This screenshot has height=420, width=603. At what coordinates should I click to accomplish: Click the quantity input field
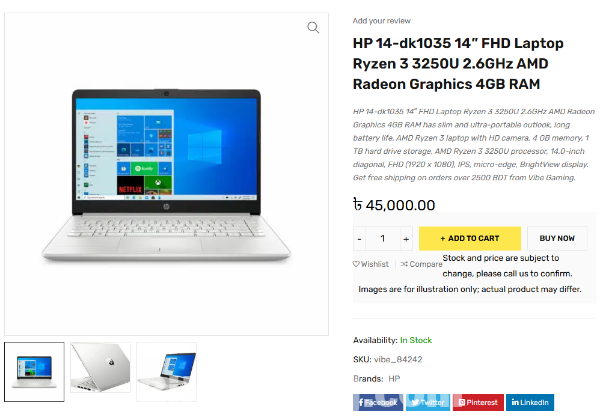(x=383, y=239)
